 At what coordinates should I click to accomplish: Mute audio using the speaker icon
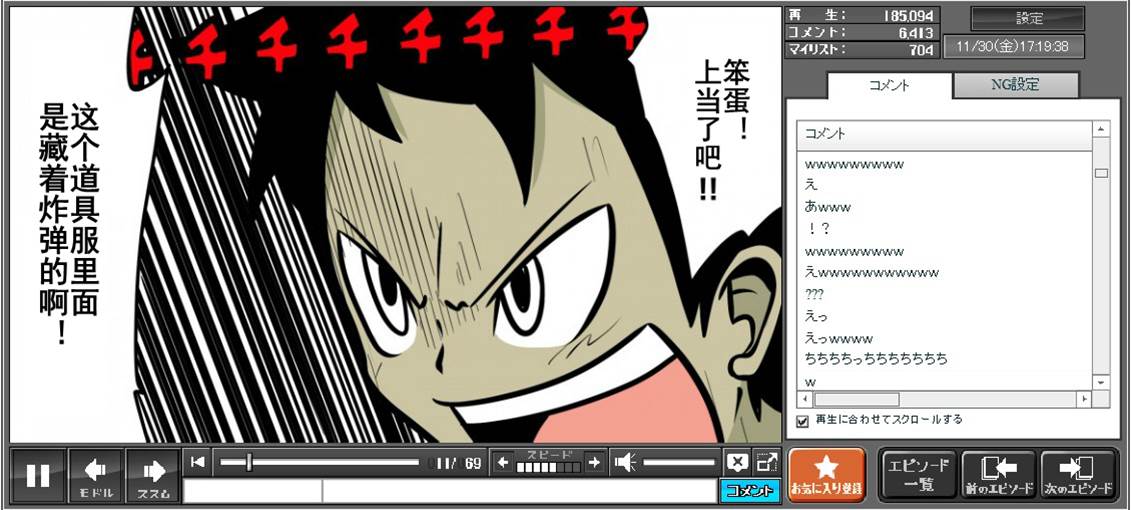(x=625, y=462)
